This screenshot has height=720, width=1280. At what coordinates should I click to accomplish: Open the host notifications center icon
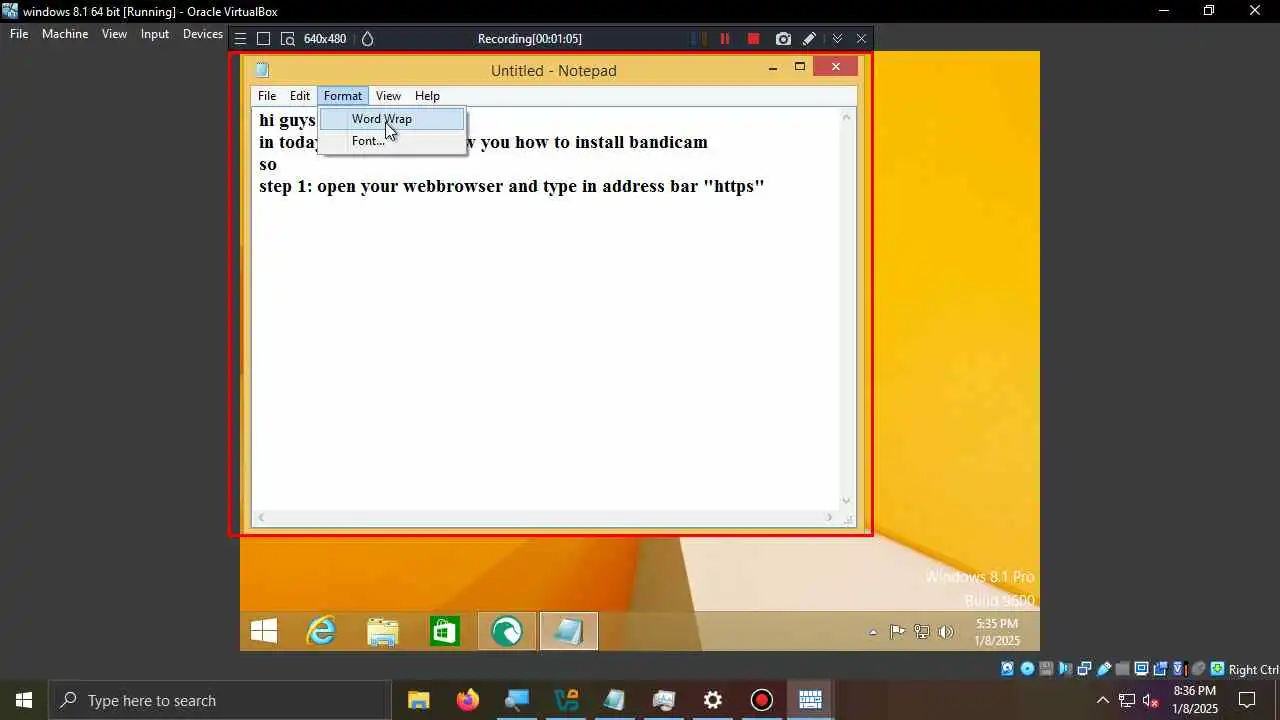click(x=1247, y=700)
